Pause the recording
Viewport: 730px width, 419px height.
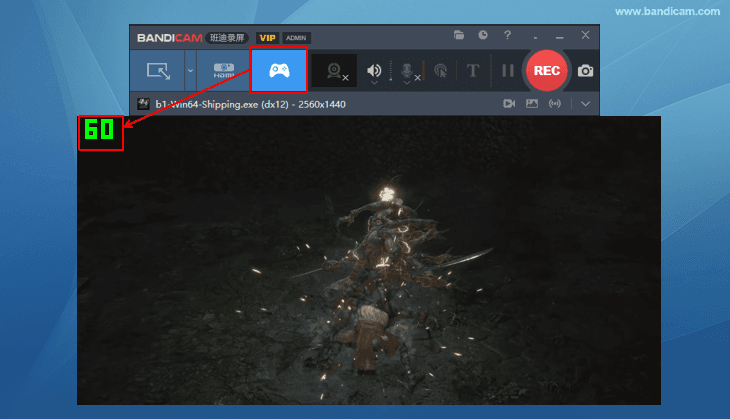point(507,71)
